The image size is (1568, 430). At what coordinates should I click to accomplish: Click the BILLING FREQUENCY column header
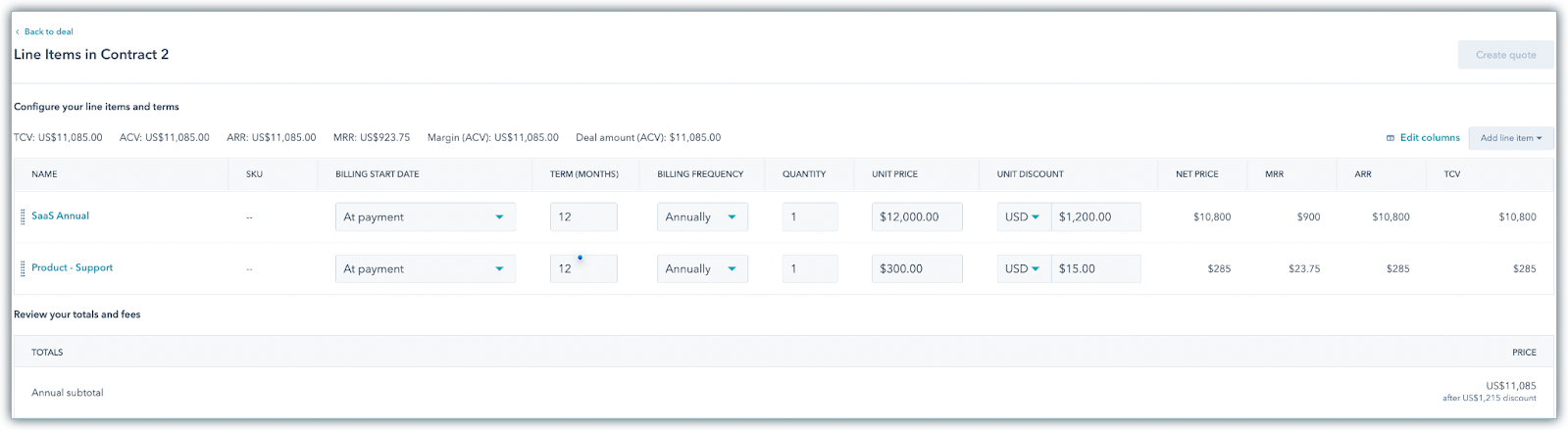700,174
